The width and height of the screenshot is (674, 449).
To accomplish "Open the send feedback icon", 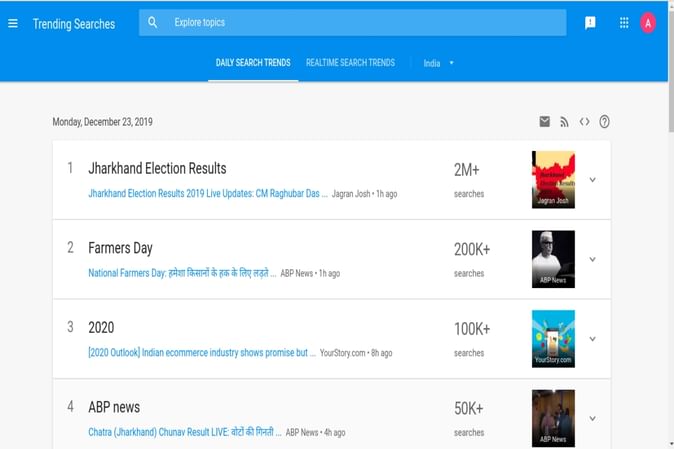I will (590, 23).
